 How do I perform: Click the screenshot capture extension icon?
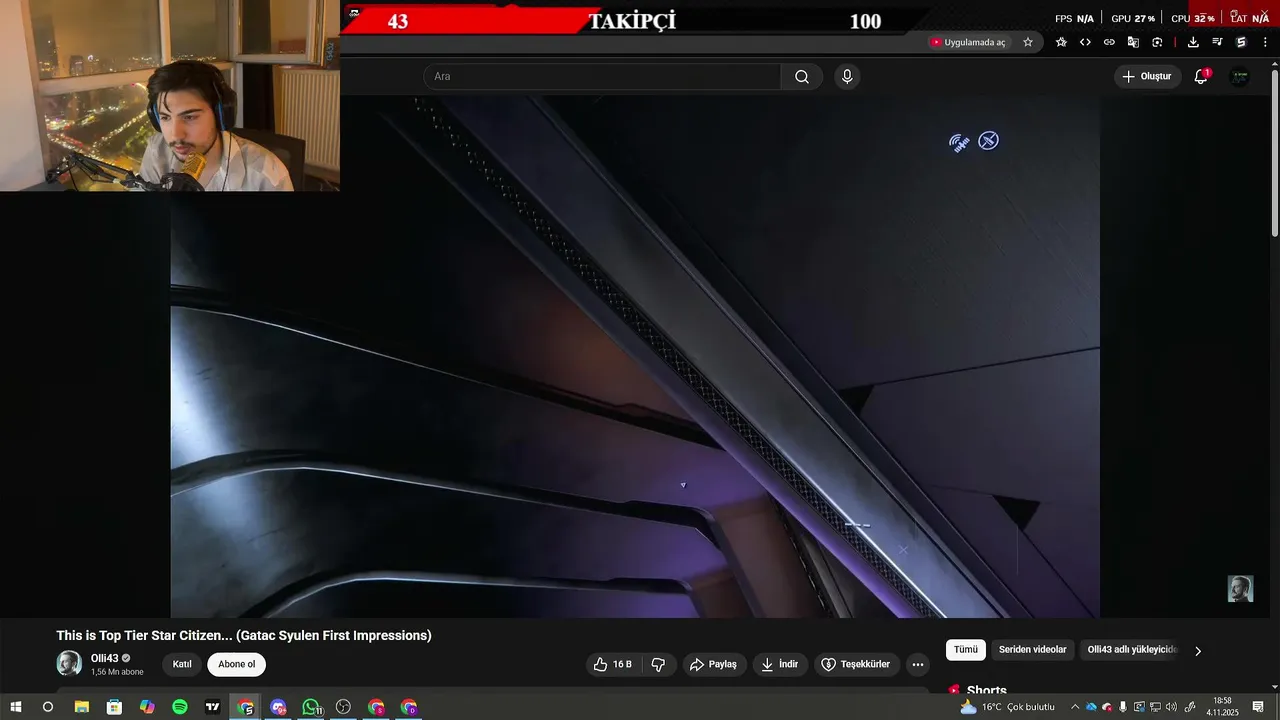(1157, 42)
